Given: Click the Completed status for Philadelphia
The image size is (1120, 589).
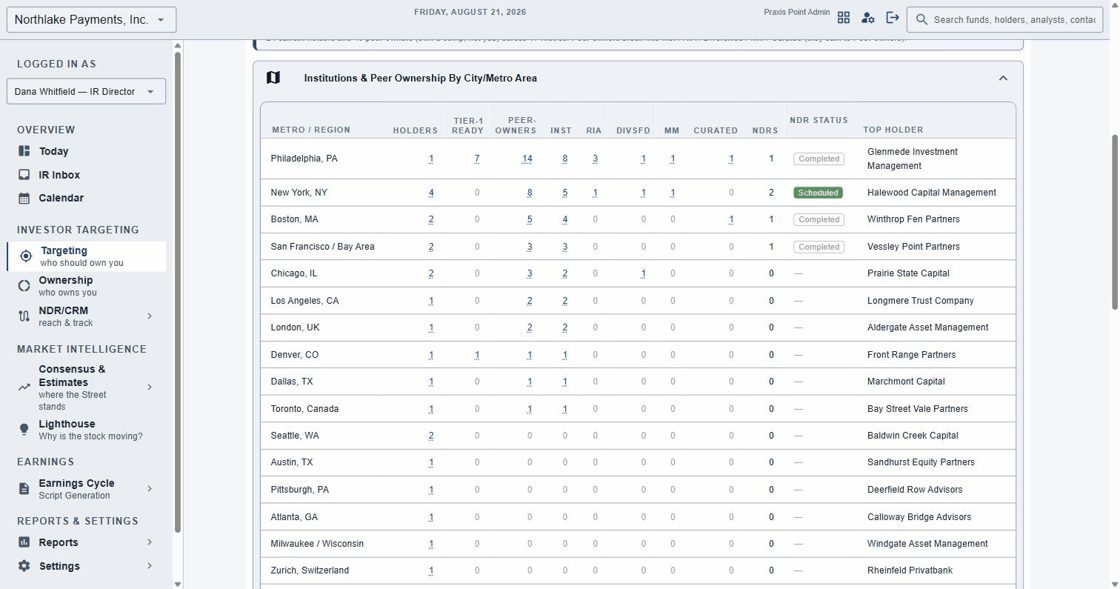Looking at the screenshot, I should tap(819, 159).
